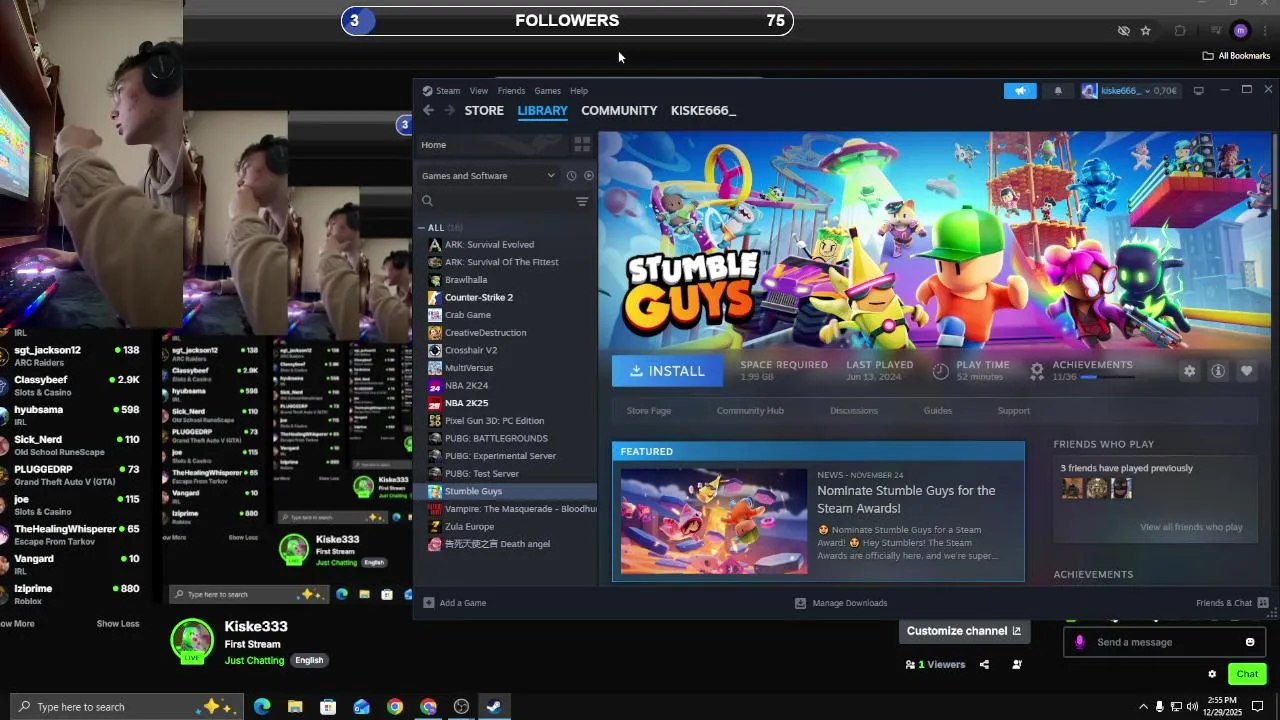Expand Games and Software dropdown
Screen dimensions: 1280x720
tap(488, 176)
